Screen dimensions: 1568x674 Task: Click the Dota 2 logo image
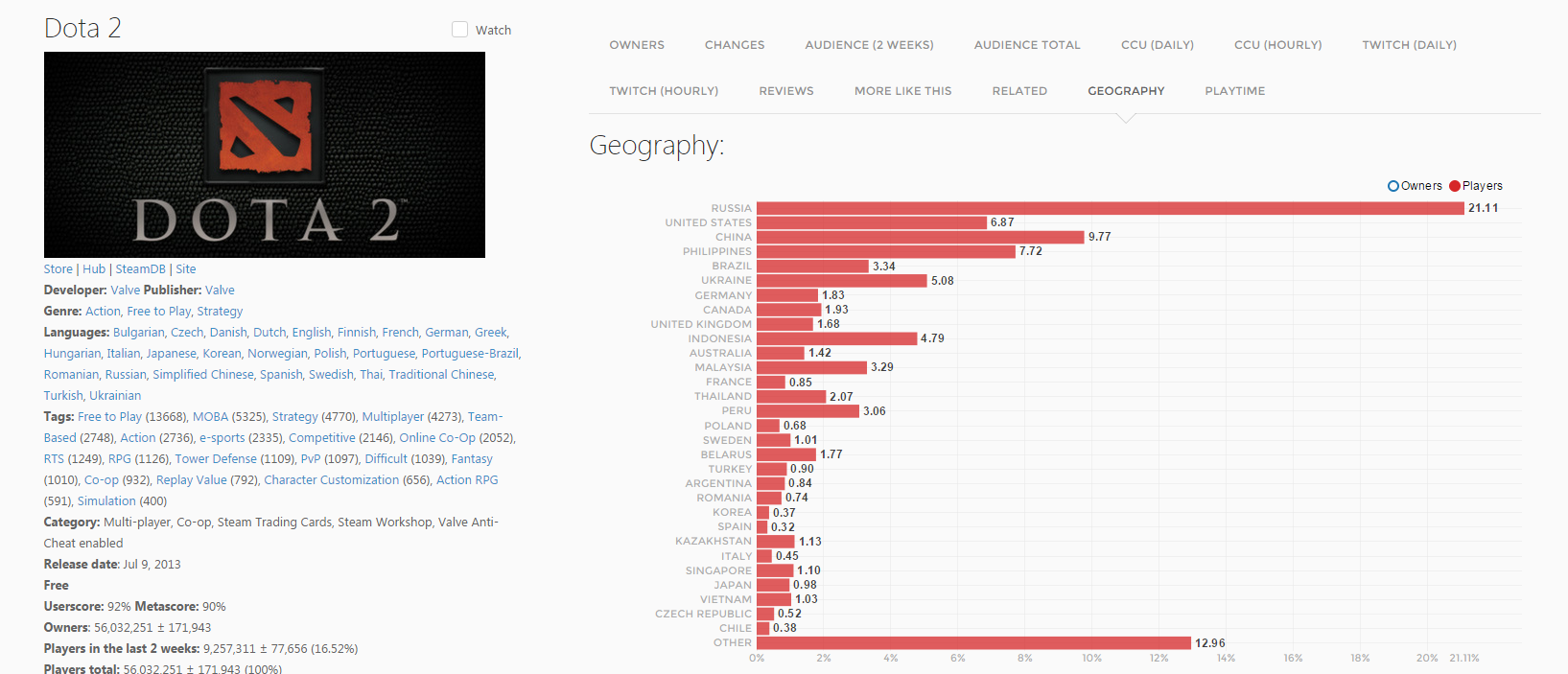point(265,154)
